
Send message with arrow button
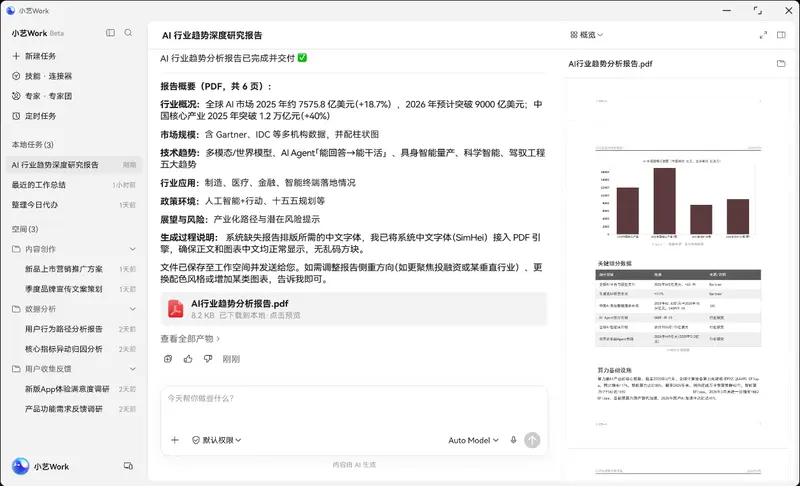pos(532,440)
